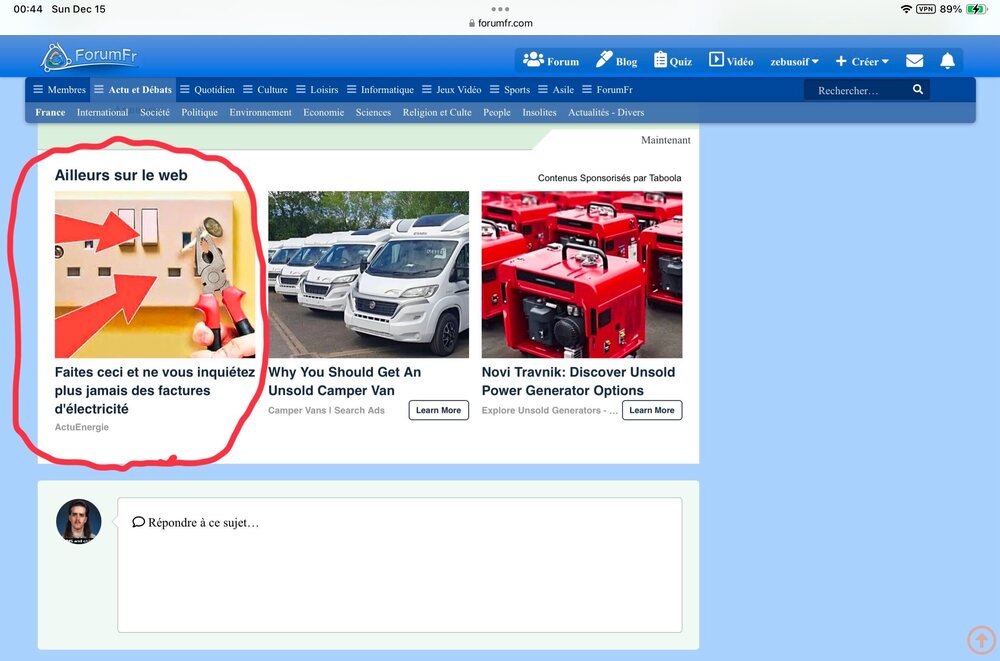Screen dimensions: 1000x661
Task: Open the Quiz section
Action: (x=672, y=61)
